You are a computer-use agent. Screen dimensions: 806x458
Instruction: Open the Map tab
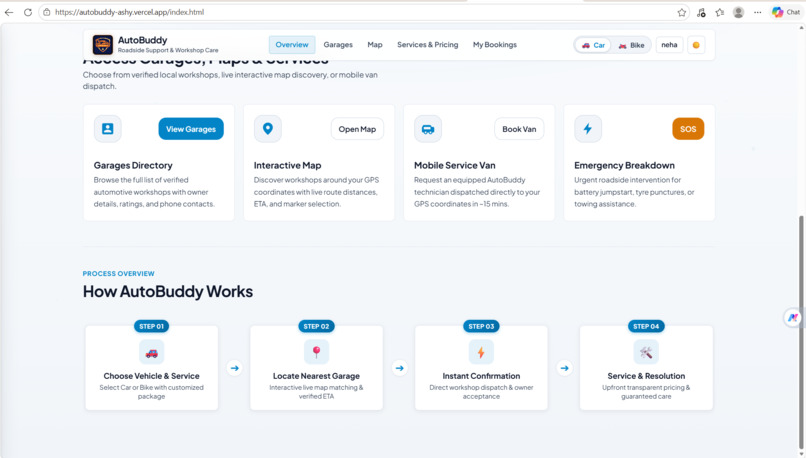pyautogui.click(x=375, y=45)
